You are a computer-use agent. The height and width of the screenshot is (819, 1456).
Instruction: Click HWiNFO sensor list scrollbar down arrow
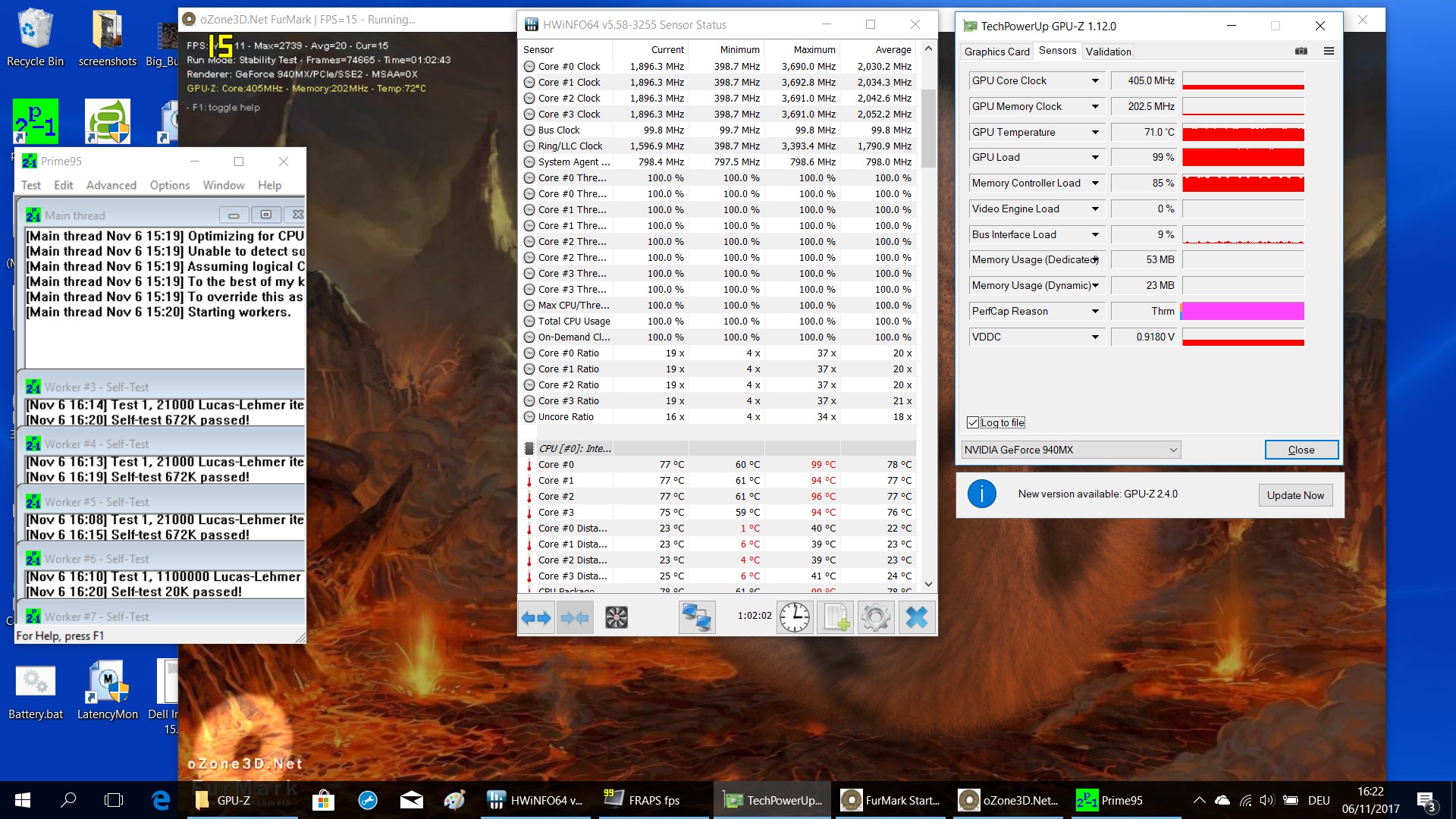click(x=928, y=584)
